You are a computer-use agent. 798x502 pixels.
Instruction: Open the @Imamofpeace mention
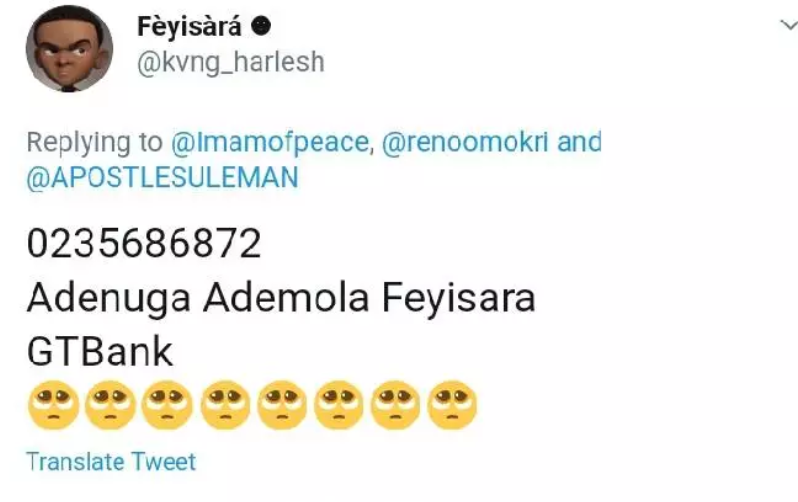tap(270, 142)
